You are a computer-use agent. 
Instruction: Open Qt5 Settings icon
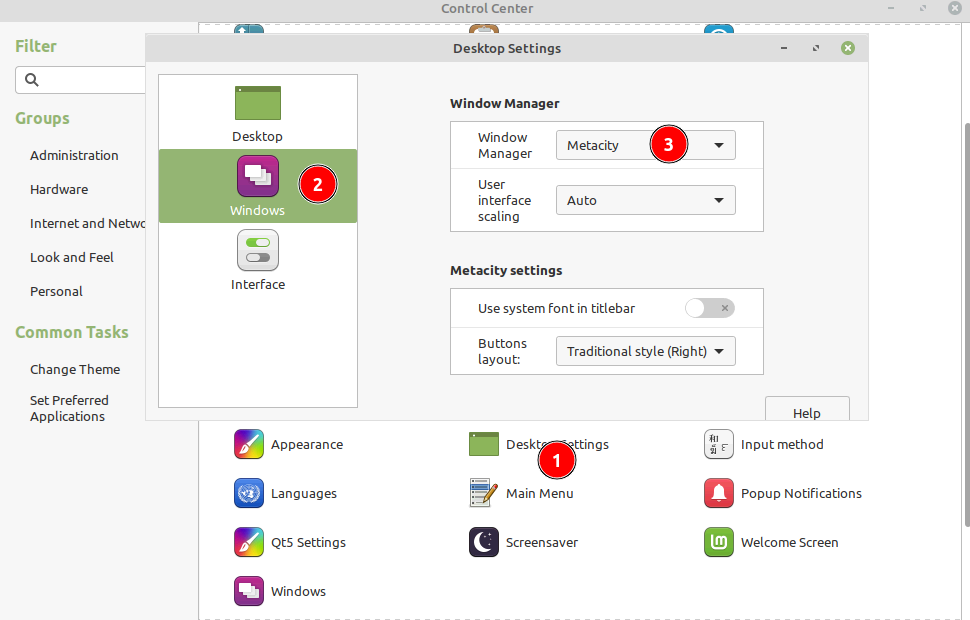(x=249, y=542)
